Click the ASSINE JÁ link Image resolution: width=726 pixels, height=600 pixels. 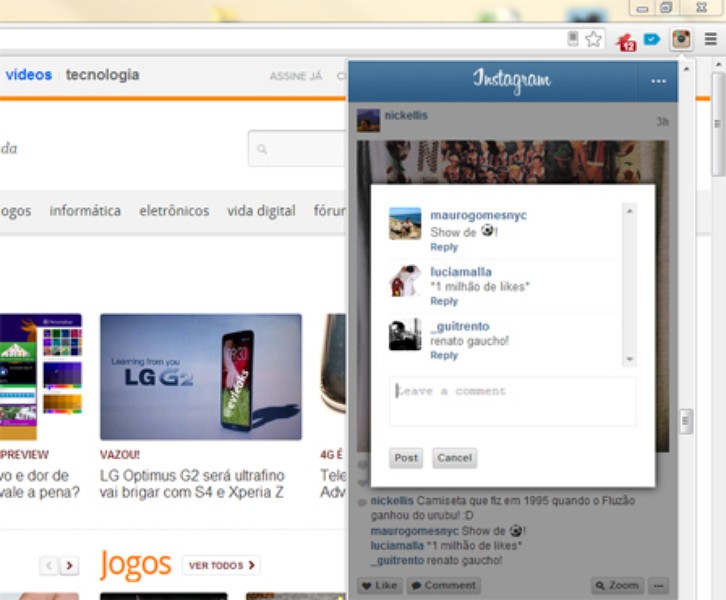[x=296, y=76]
